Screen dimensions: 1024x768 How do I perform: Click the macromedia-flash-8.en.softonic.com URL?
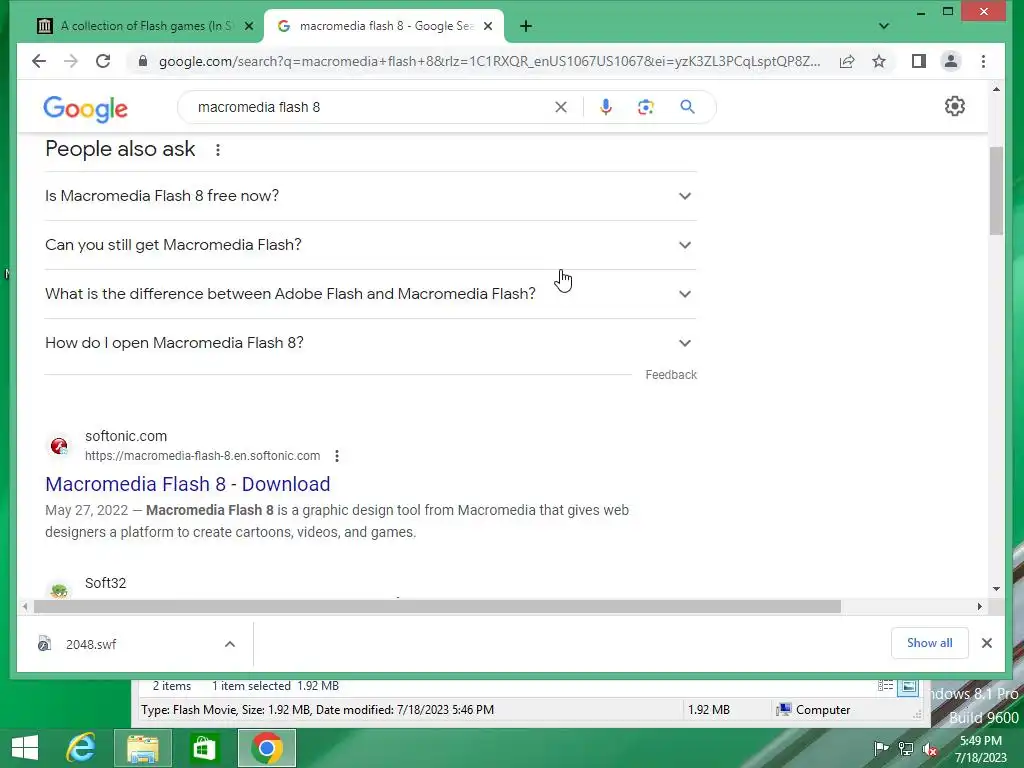point(202,456)
